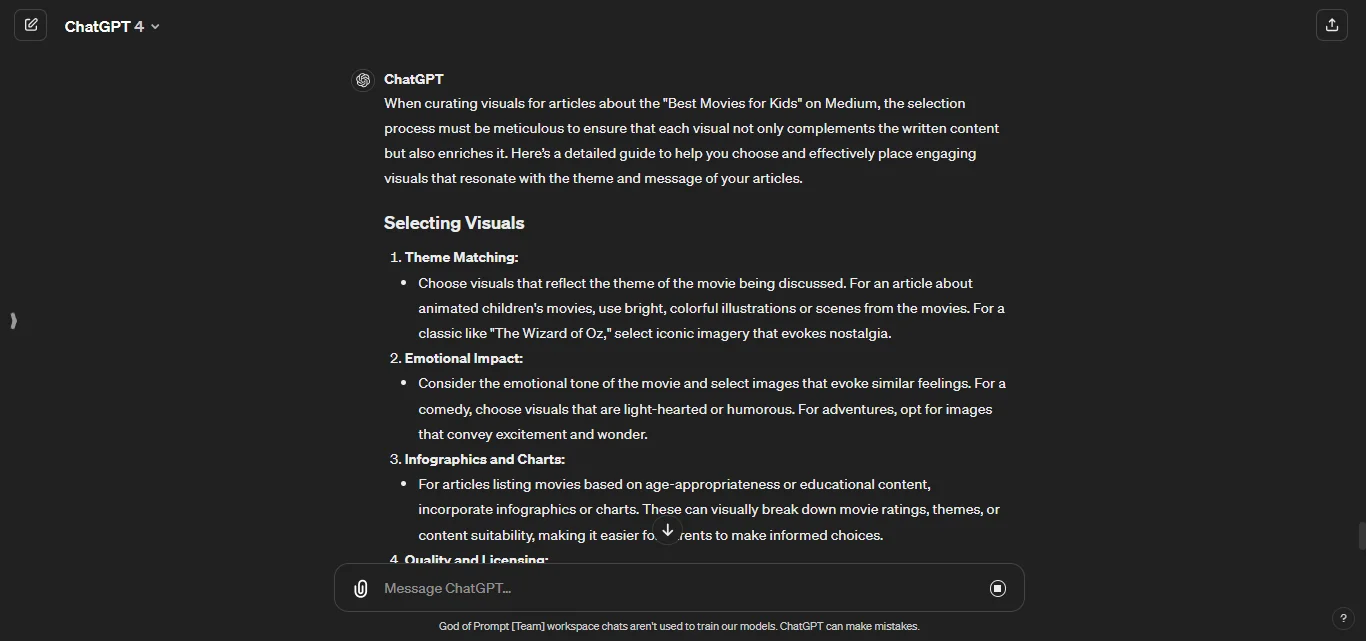Click the ChatGPT logo avatar beside the response
The image size is (1366, 641).
pos(363,79)
